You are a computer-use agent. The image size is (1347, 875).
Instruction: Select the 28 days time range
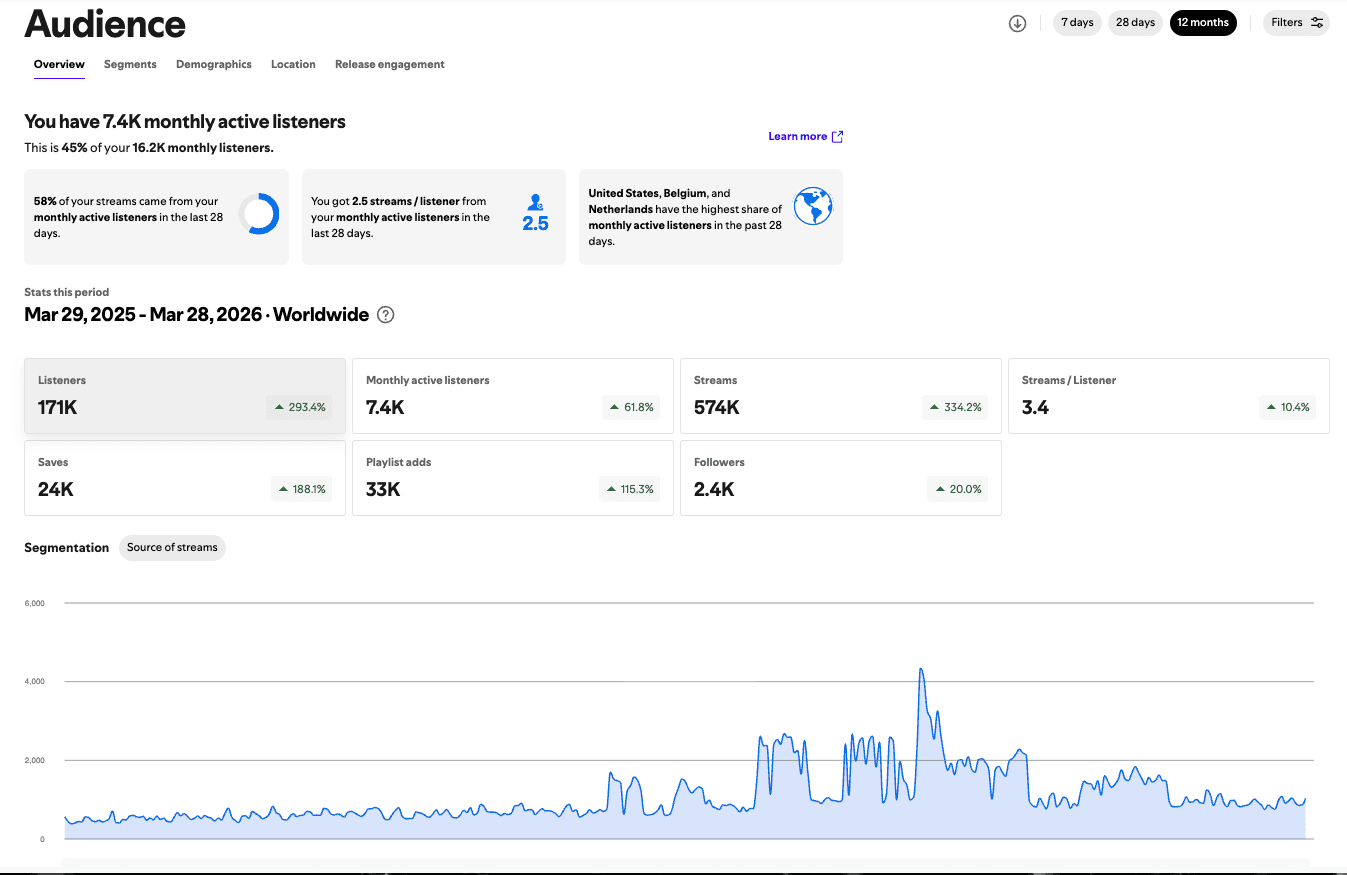1135,22
